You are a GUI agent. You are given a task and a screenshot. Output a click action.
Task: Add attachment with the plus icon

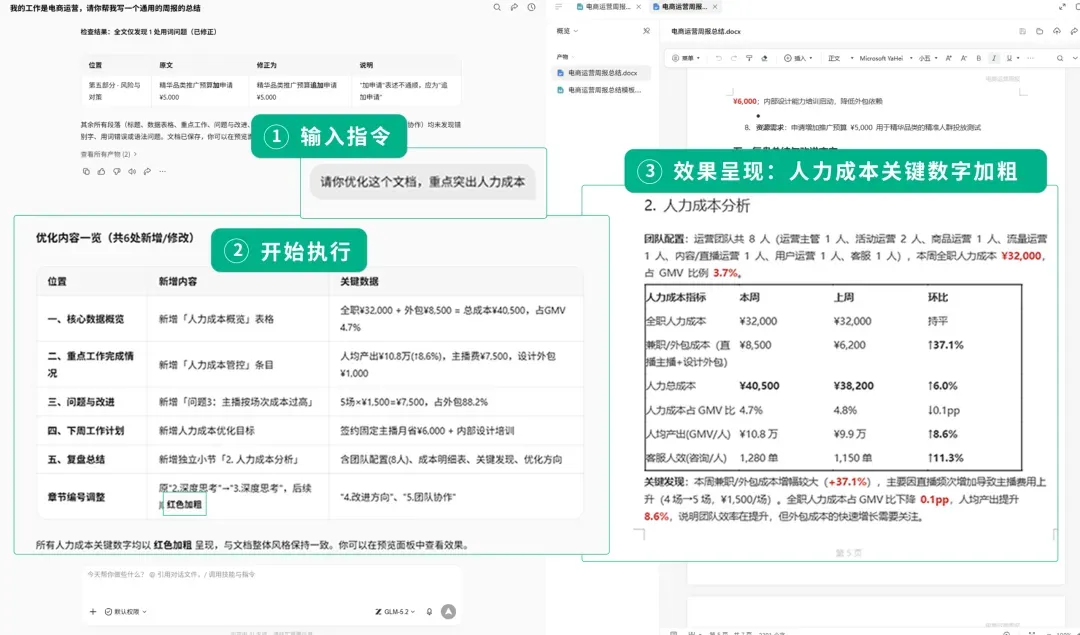coord(93,612)
